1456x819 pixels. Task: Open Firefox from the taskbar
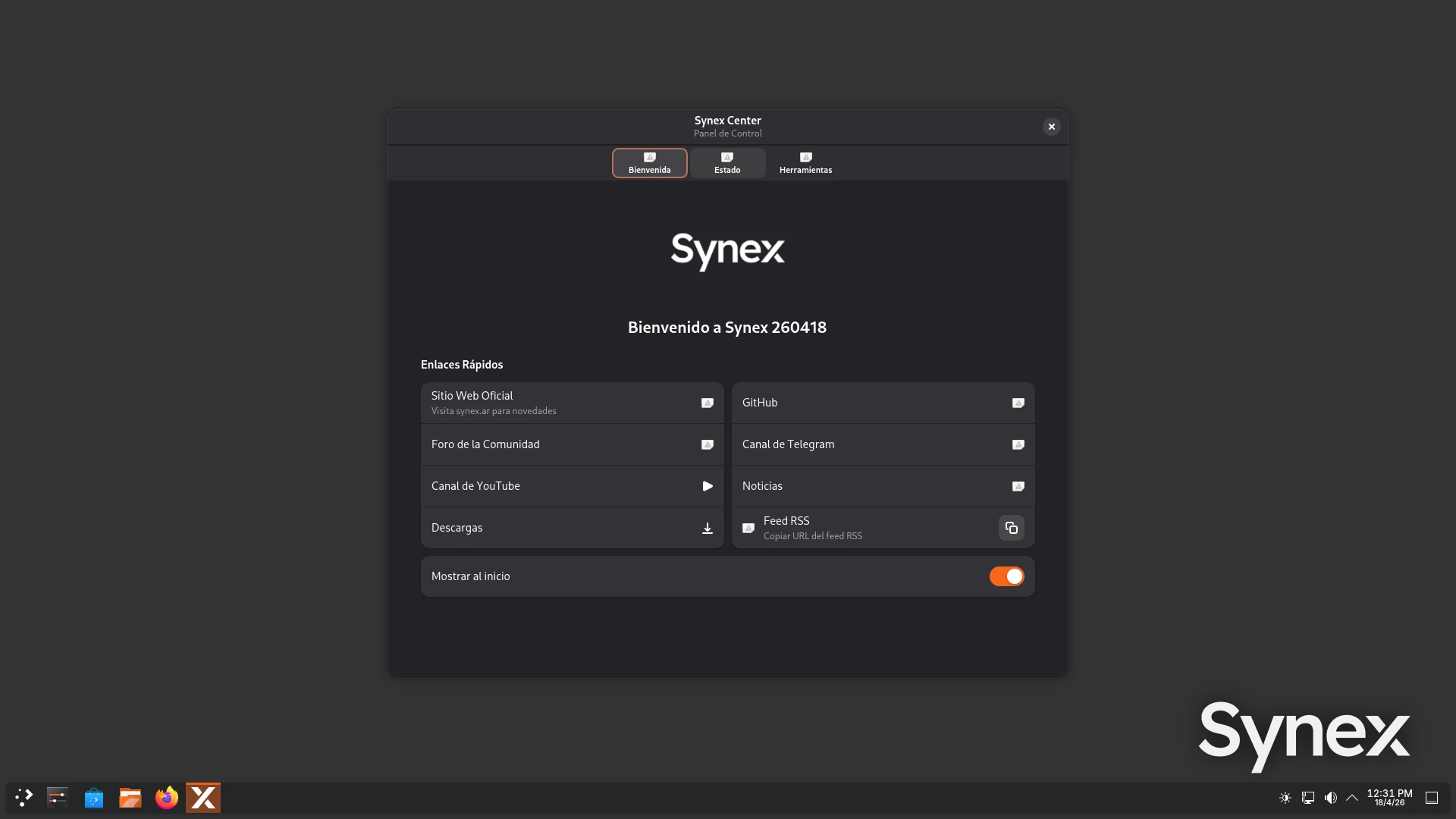pyautogui.click(x=167, y=798)
